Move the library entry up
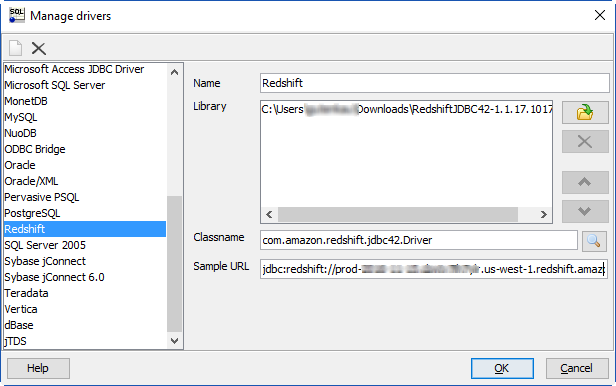This screenshot has height=386, width=616. pyautogui.click(x=585, y=182)
